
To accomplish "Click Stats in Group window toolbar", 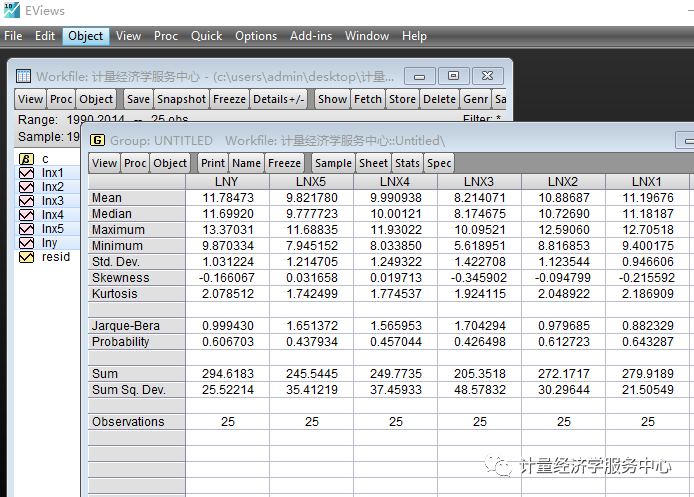I will pyautogui.click(x=407, y=163).
